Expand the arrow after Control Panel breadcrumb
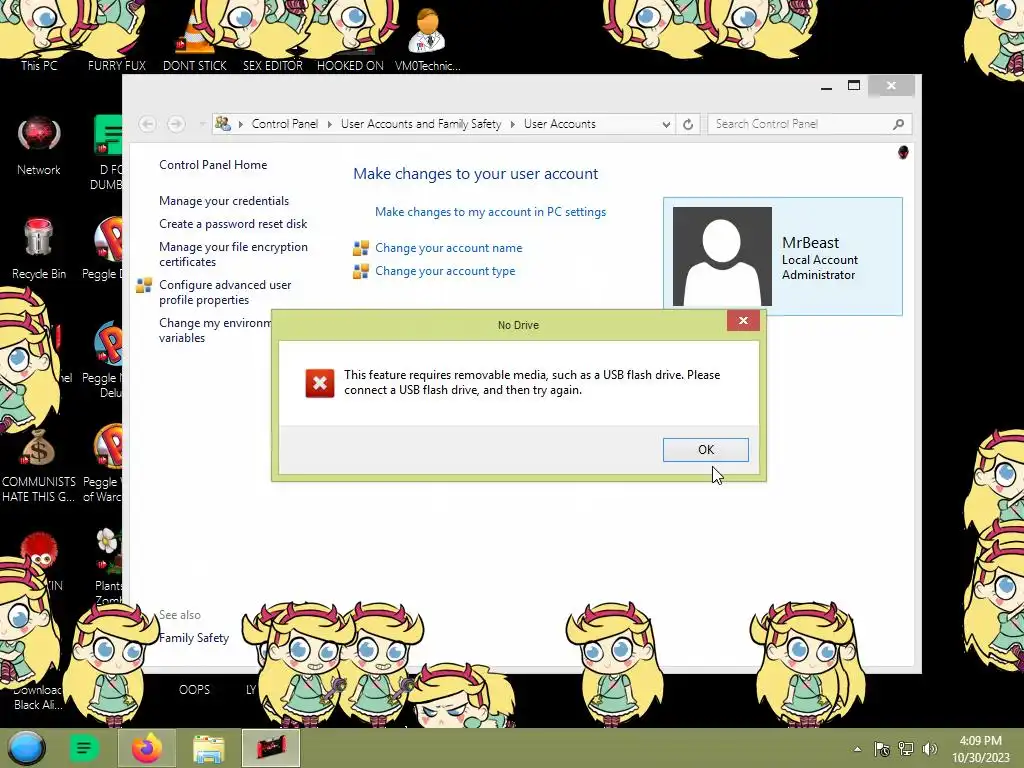Image resolution: width=1024 pixels, height=768 pixels. [x=329, y=124]
